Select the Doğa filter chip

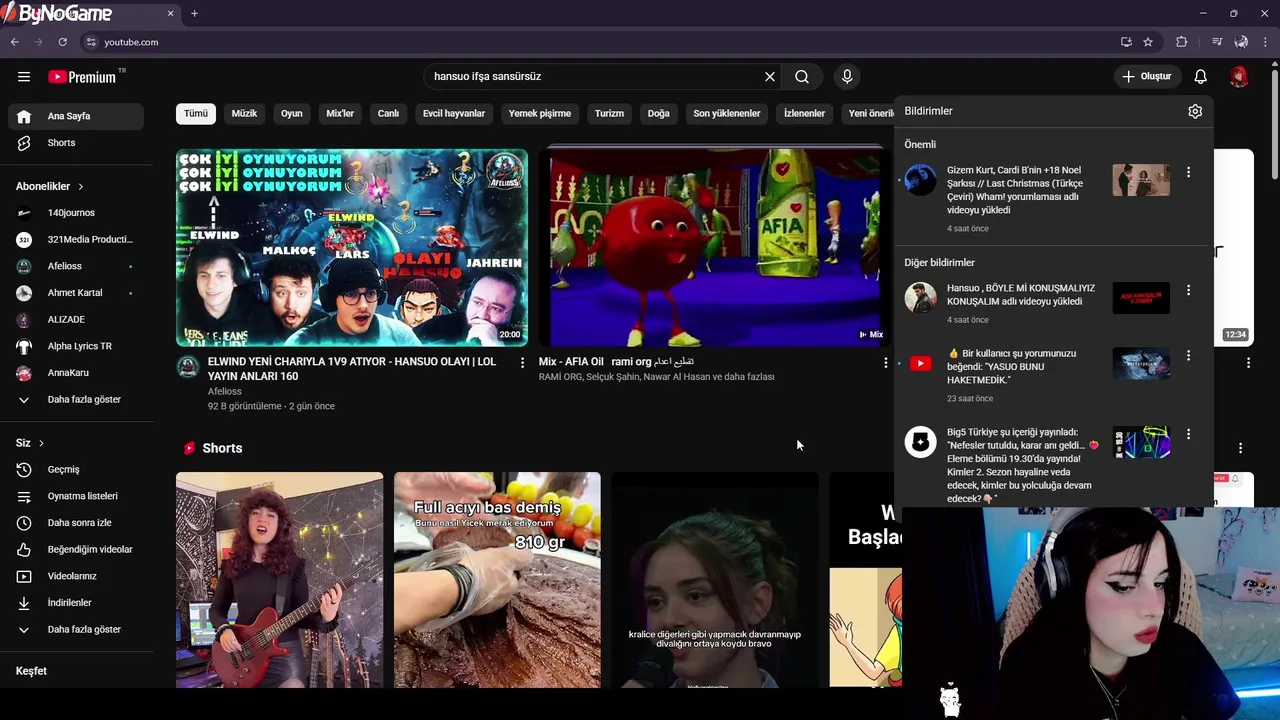point(658,114)
